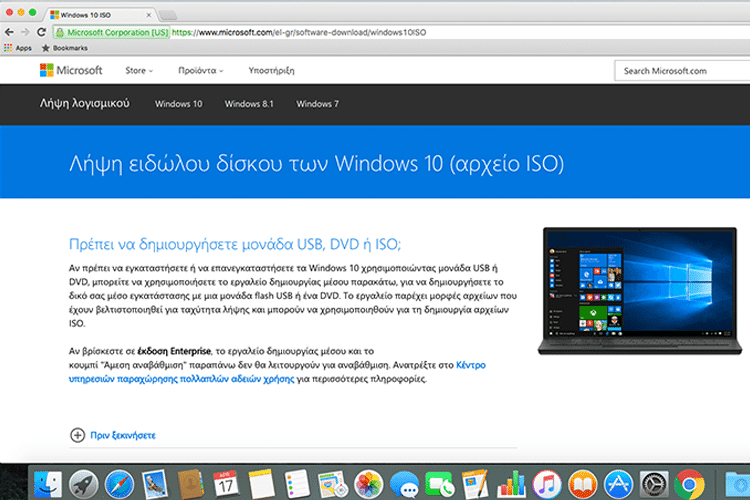Go back using Chrome's back arrow
This screenshot has height=500, width=750.
click(x=9, y=32)
